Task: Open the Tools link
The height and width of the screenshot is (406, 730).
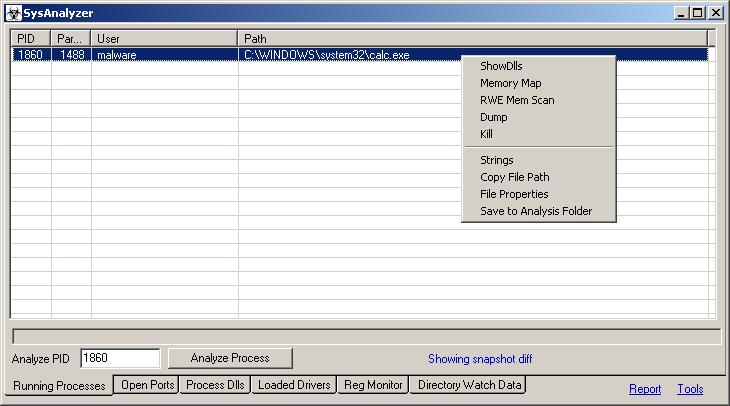Action: 690,389
